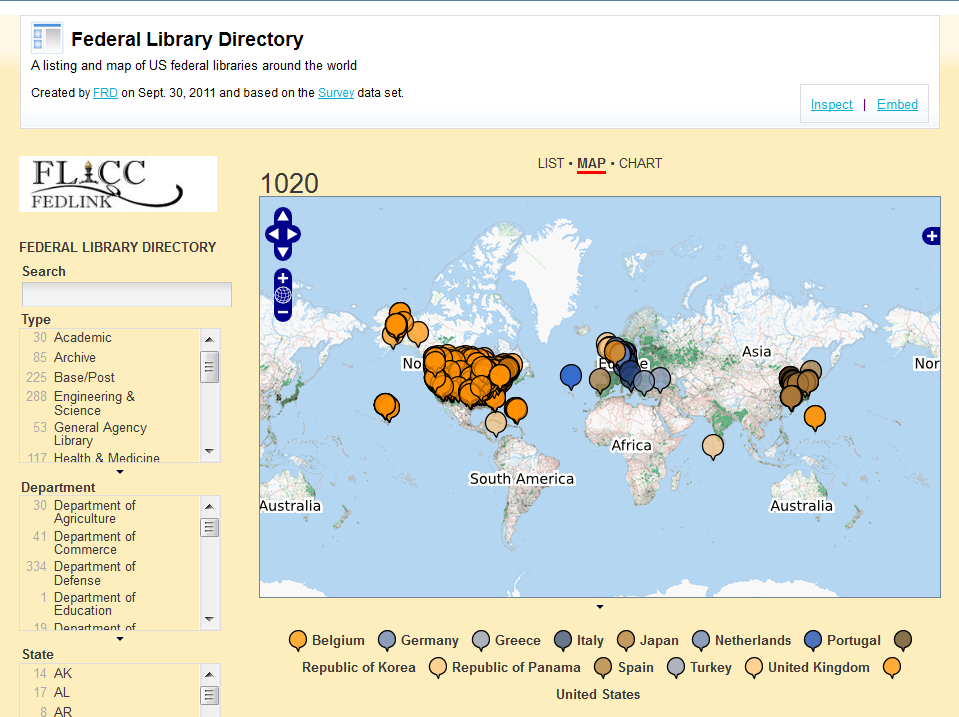This screenshot has height=717, width=959.
Task: Zoom out using the map minus icon
Action: pos(283,313)
